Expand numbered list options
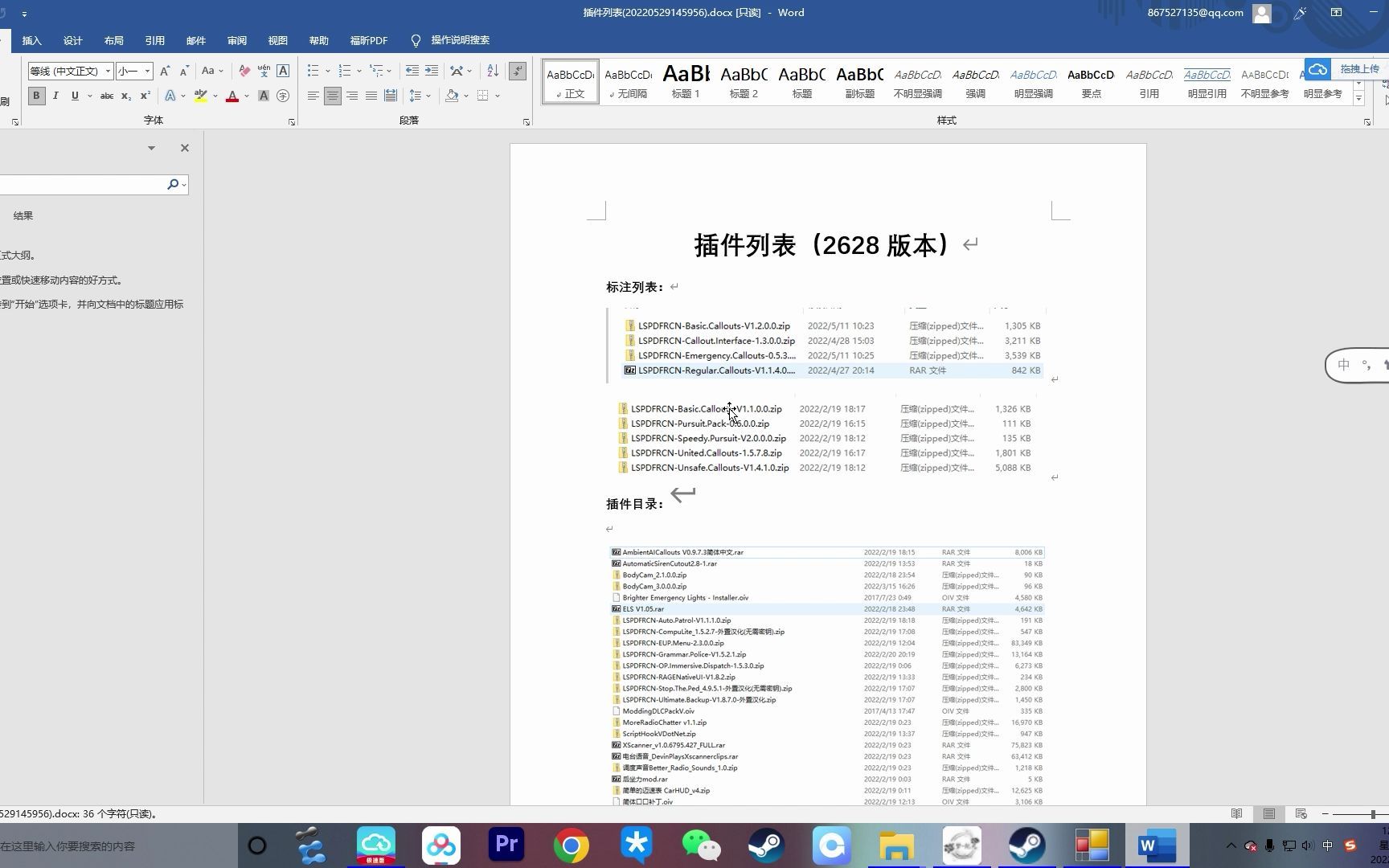This screenshot has height=868, width=1389. point(359,71)
